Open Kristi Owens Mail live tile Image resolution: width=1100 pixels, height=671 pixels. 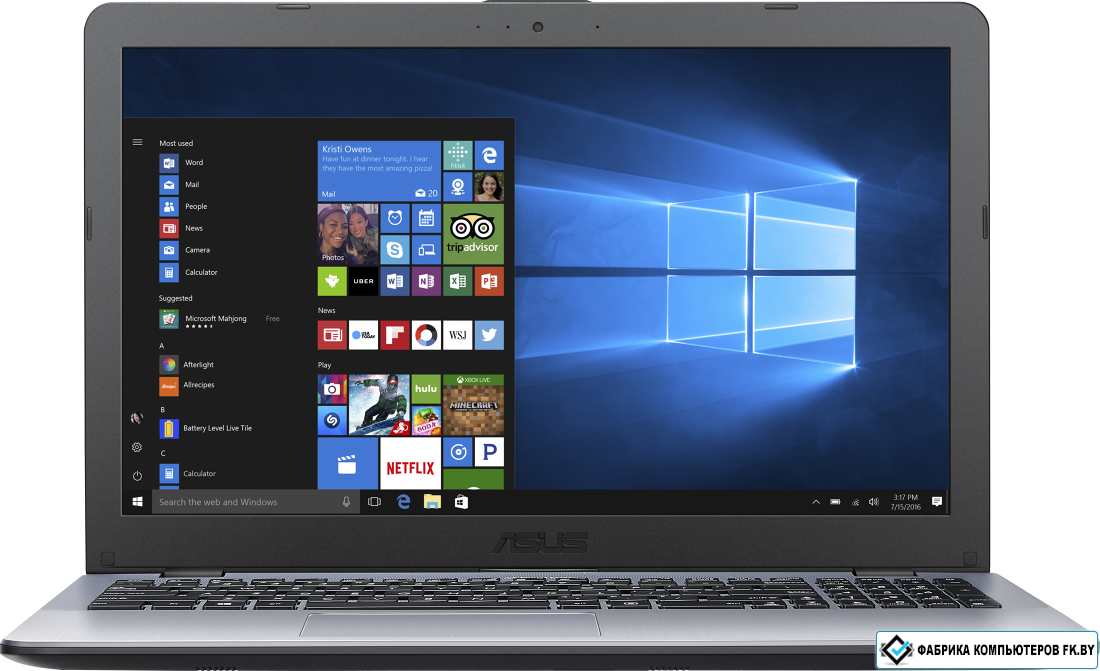pyautogui.click(x=380, y=171)
